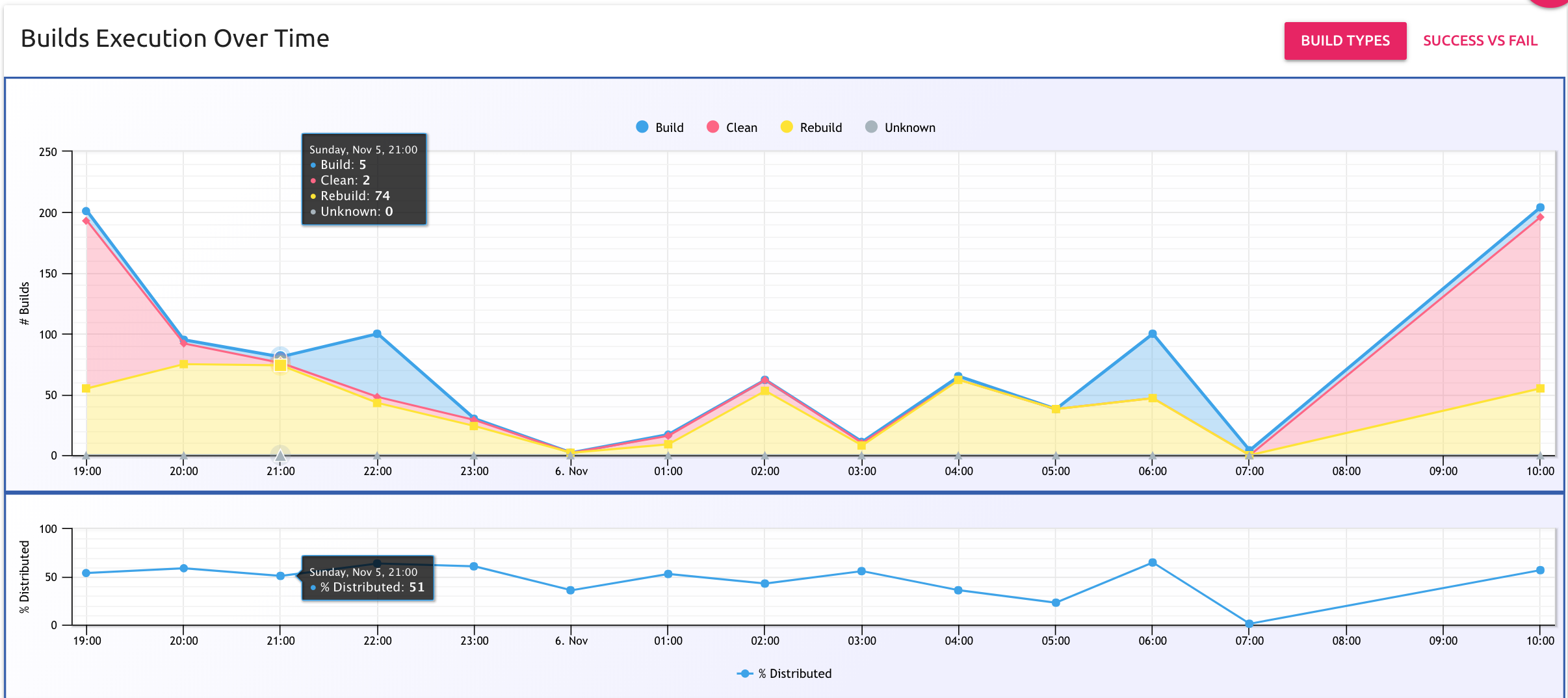1568x698 pixels.
Task: Click the Rebuild square marker at 02:00
Action: [x=764, y=391]
